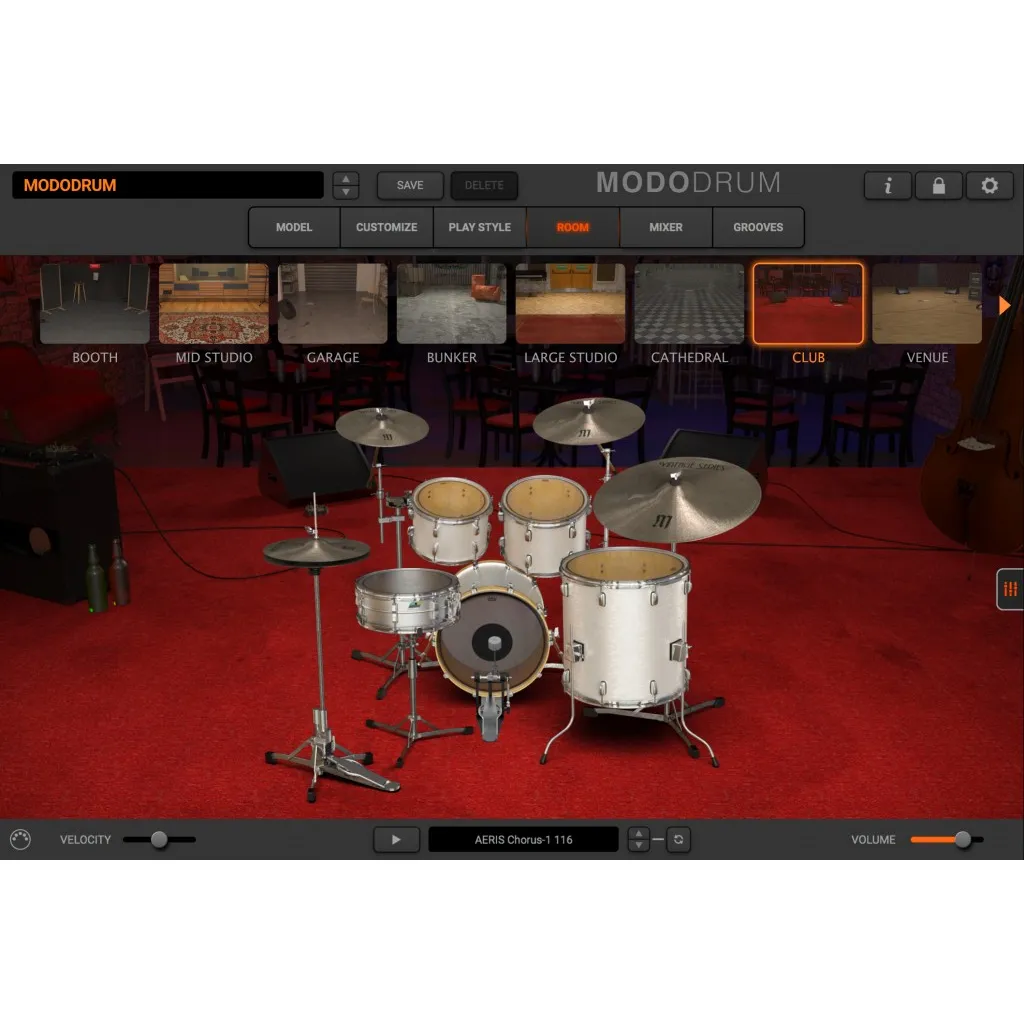
Task: Click the round icon left of Velocity
Action: (x=20, y=839)
